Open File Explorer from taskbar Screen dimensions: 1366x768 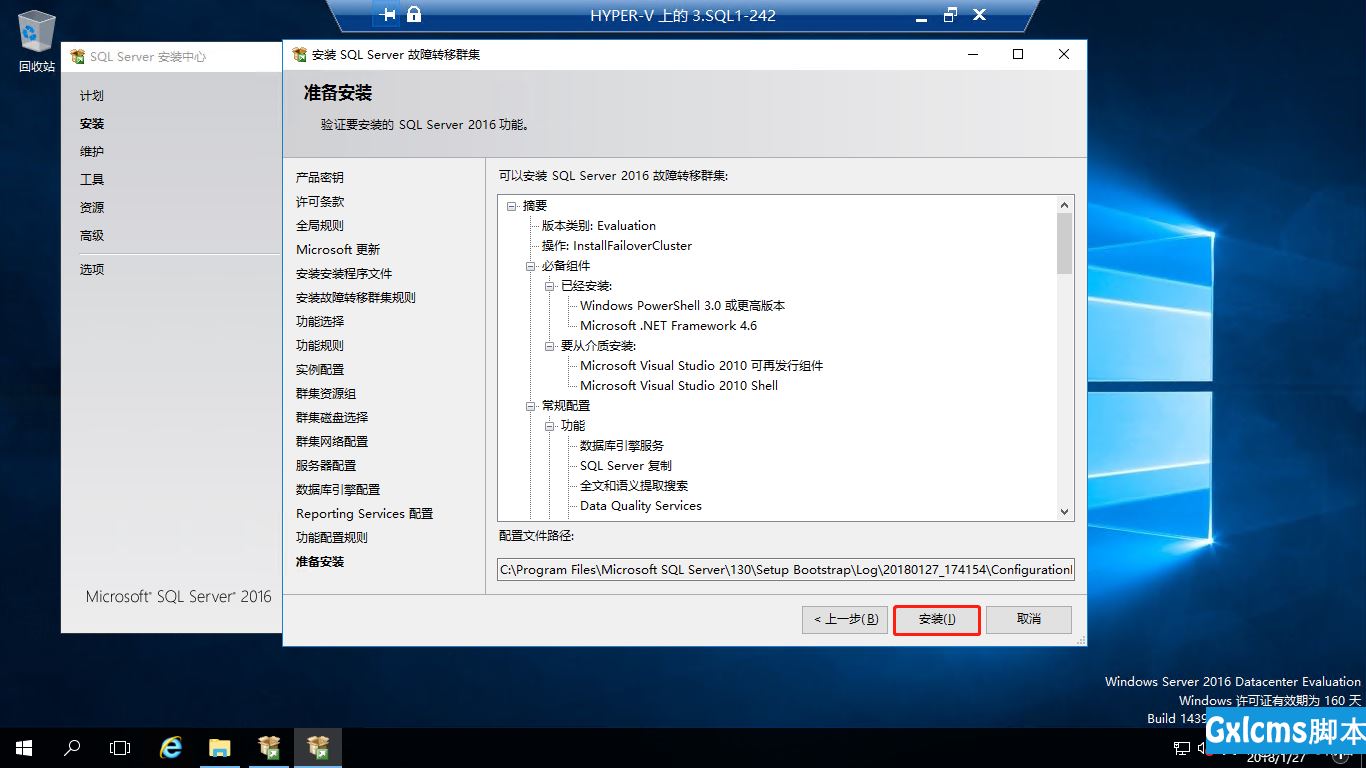[220, 748]
